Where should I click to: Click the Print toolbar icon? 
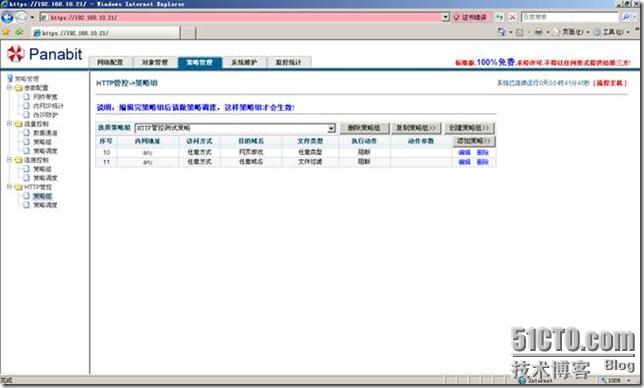point(538,32)
